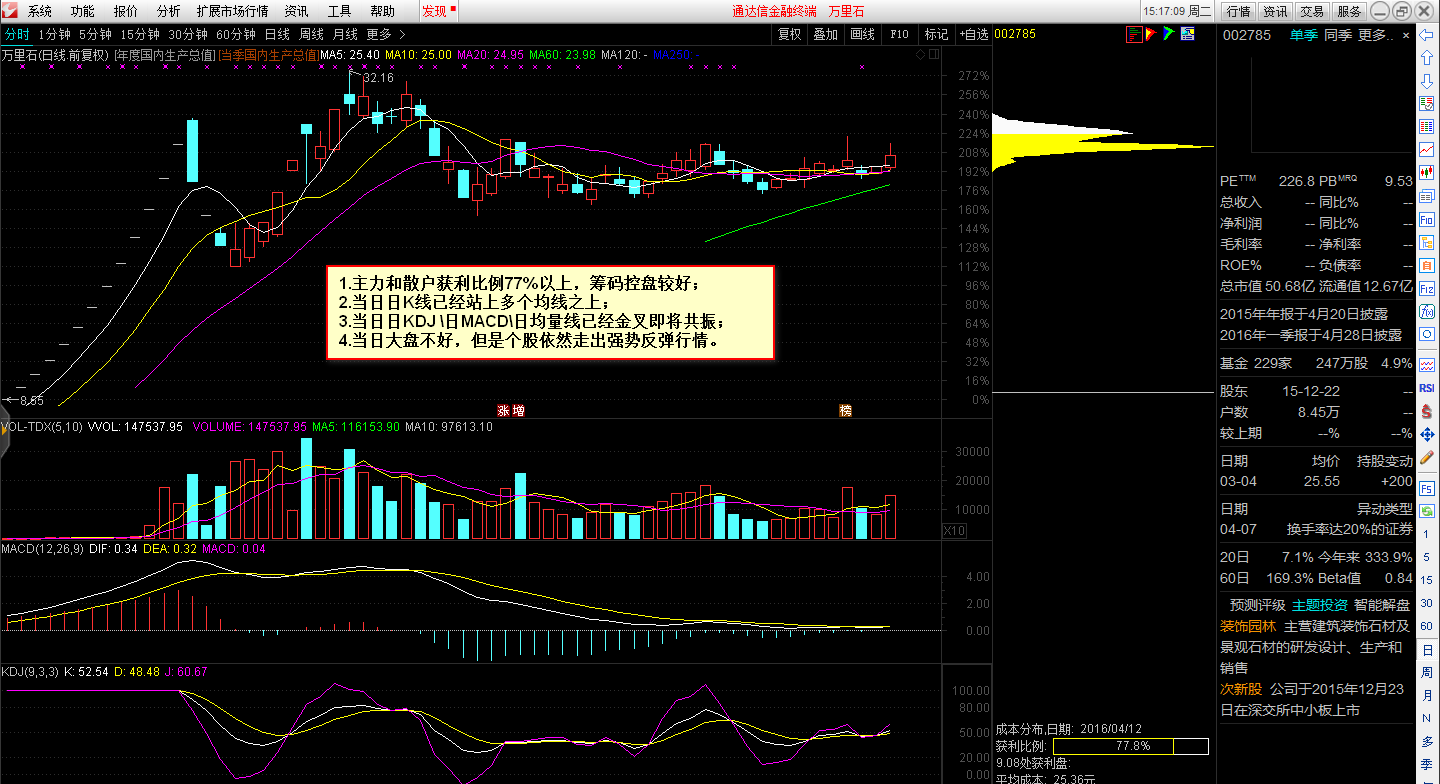Click the RSI indicator sidebar icon
This screenshot has height=784, width=1440.
click(1427, 388)
